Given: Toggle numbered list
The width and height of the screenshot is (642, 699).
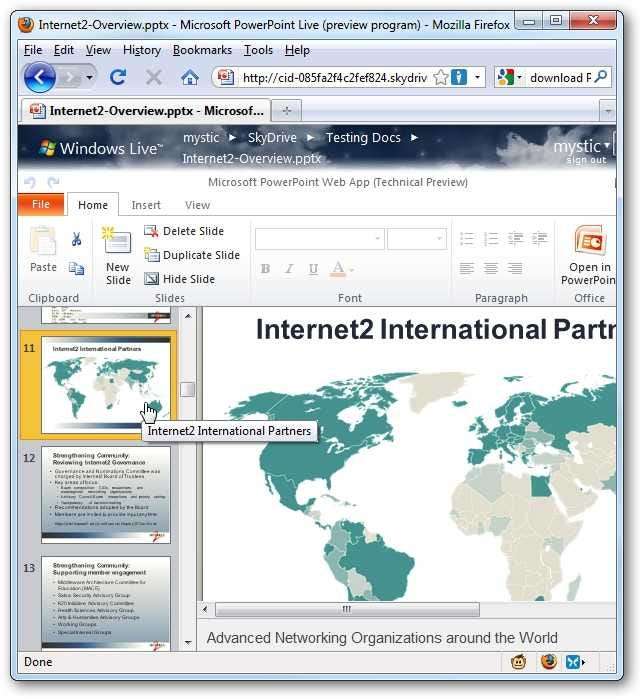Looking at the screenshot, I should 491,239.
